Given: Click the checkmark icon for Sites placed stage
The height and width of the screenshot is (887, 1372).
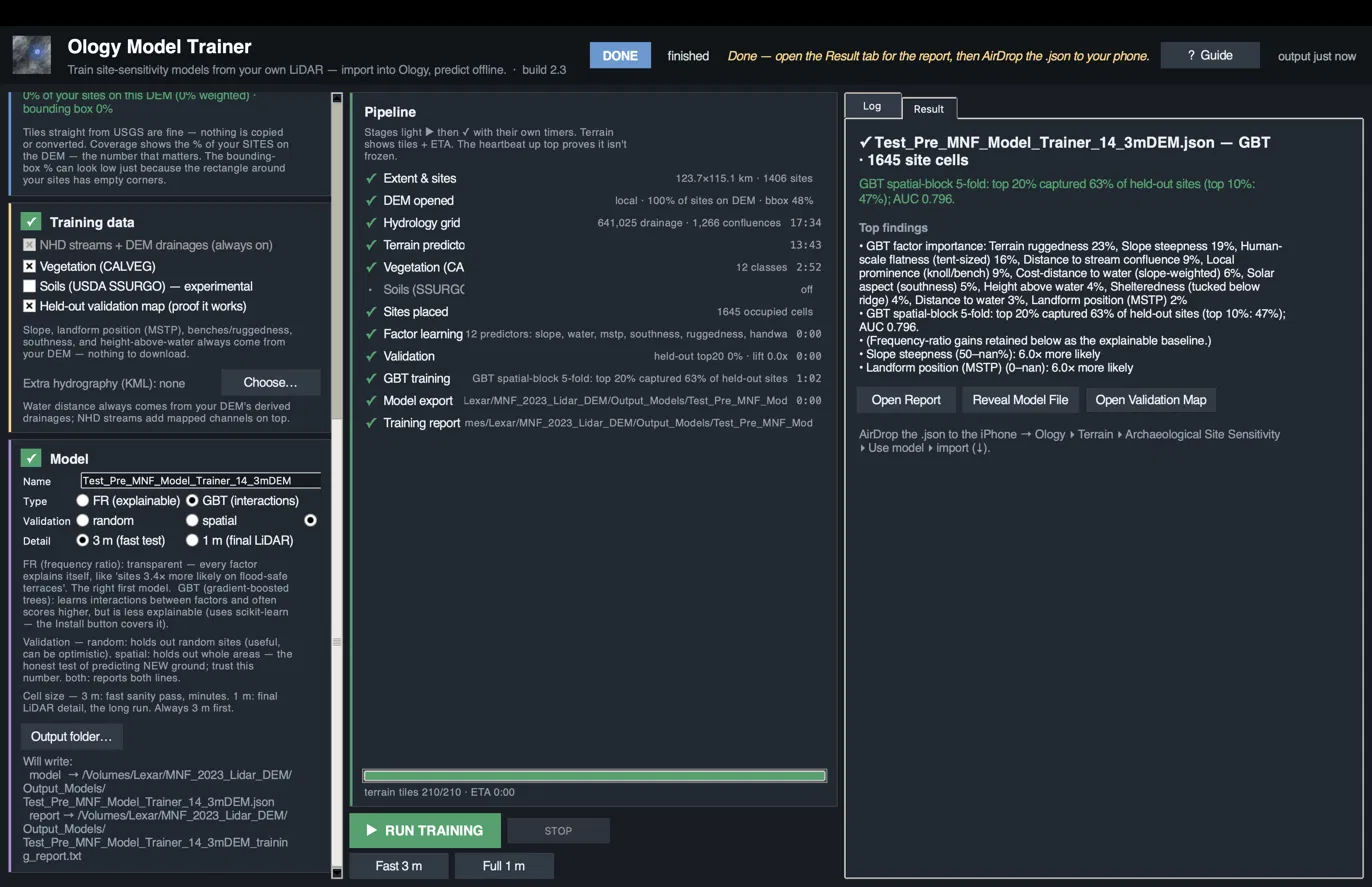Looking at the screenshot, I should click(371, 312).
